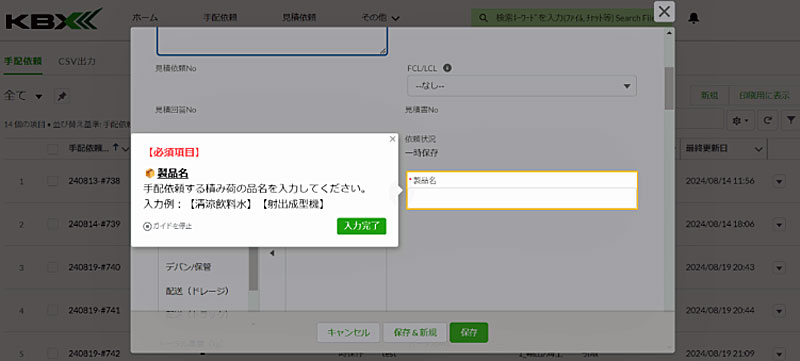Open row actions for 2024/08/19 21:09

tap(780, 353)
